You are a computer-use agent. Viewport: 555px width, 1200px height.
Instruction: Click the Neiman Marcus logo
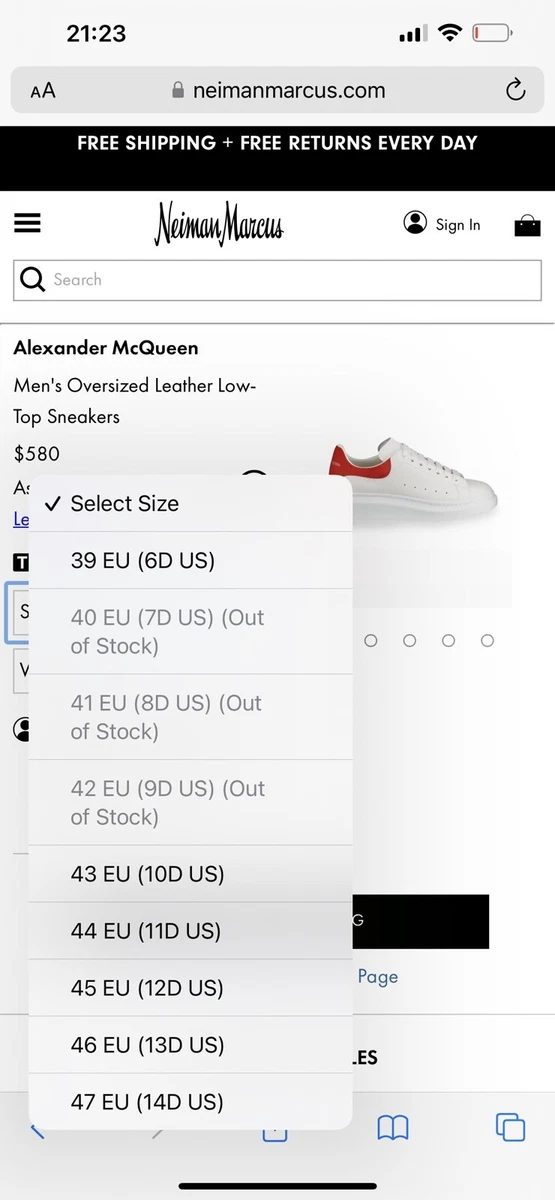click(219, 224)
